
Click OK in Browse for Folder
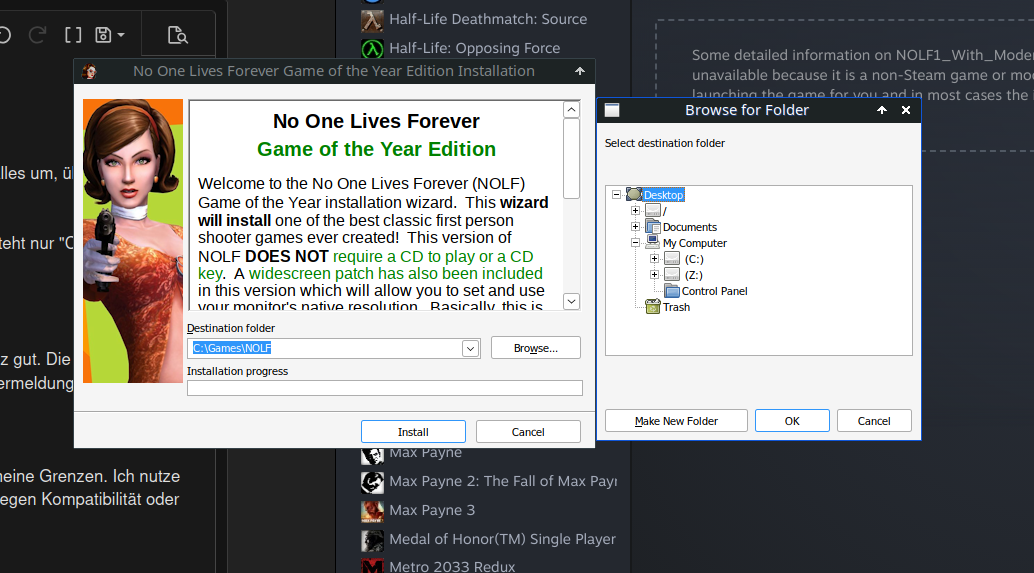click(792, 421)
